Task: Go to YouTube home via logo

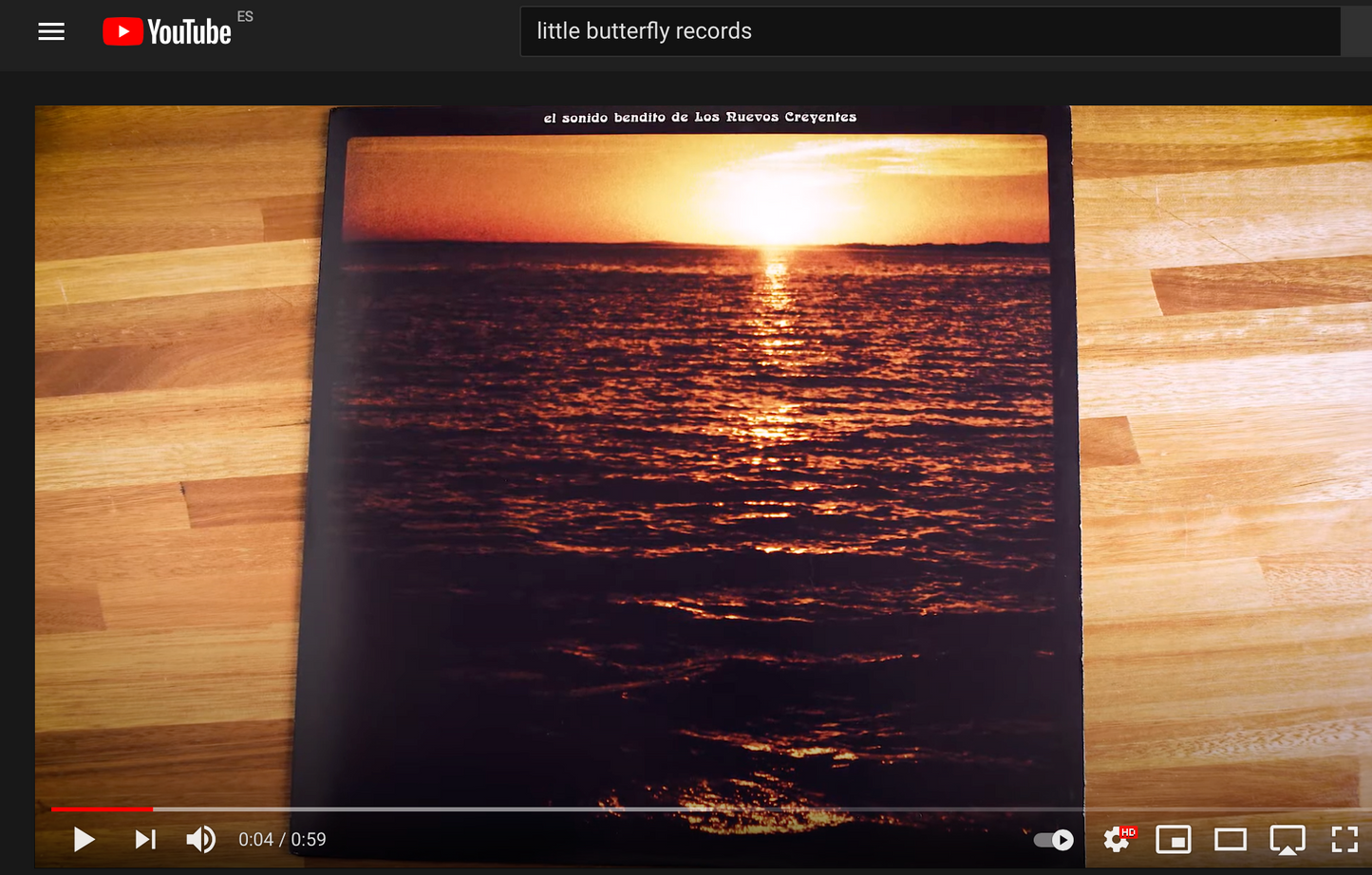Action: pos(168,32)
